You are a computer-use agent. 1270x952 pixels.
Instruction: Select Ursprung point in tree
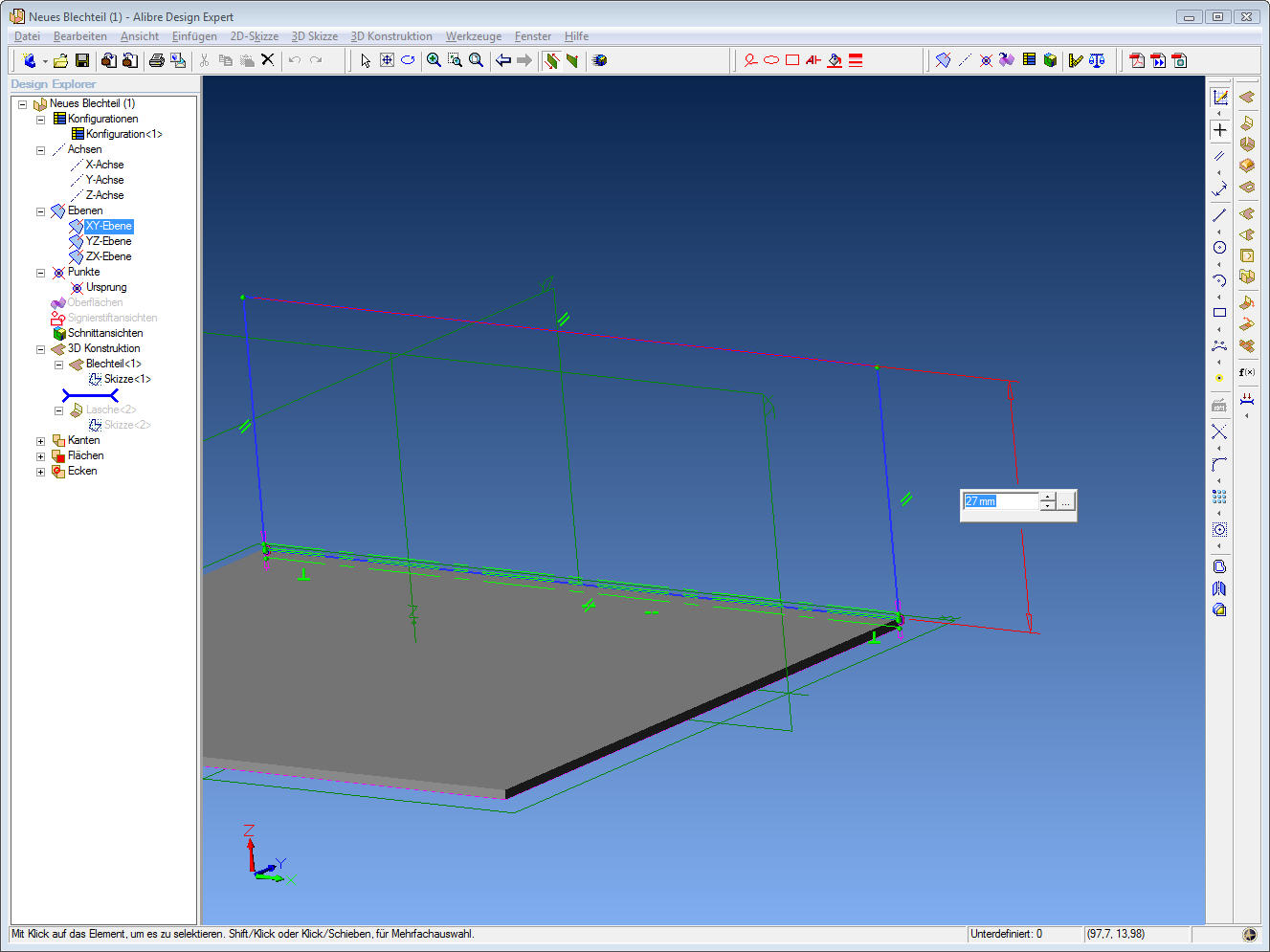pyautogui.click(x=106, y=287)
